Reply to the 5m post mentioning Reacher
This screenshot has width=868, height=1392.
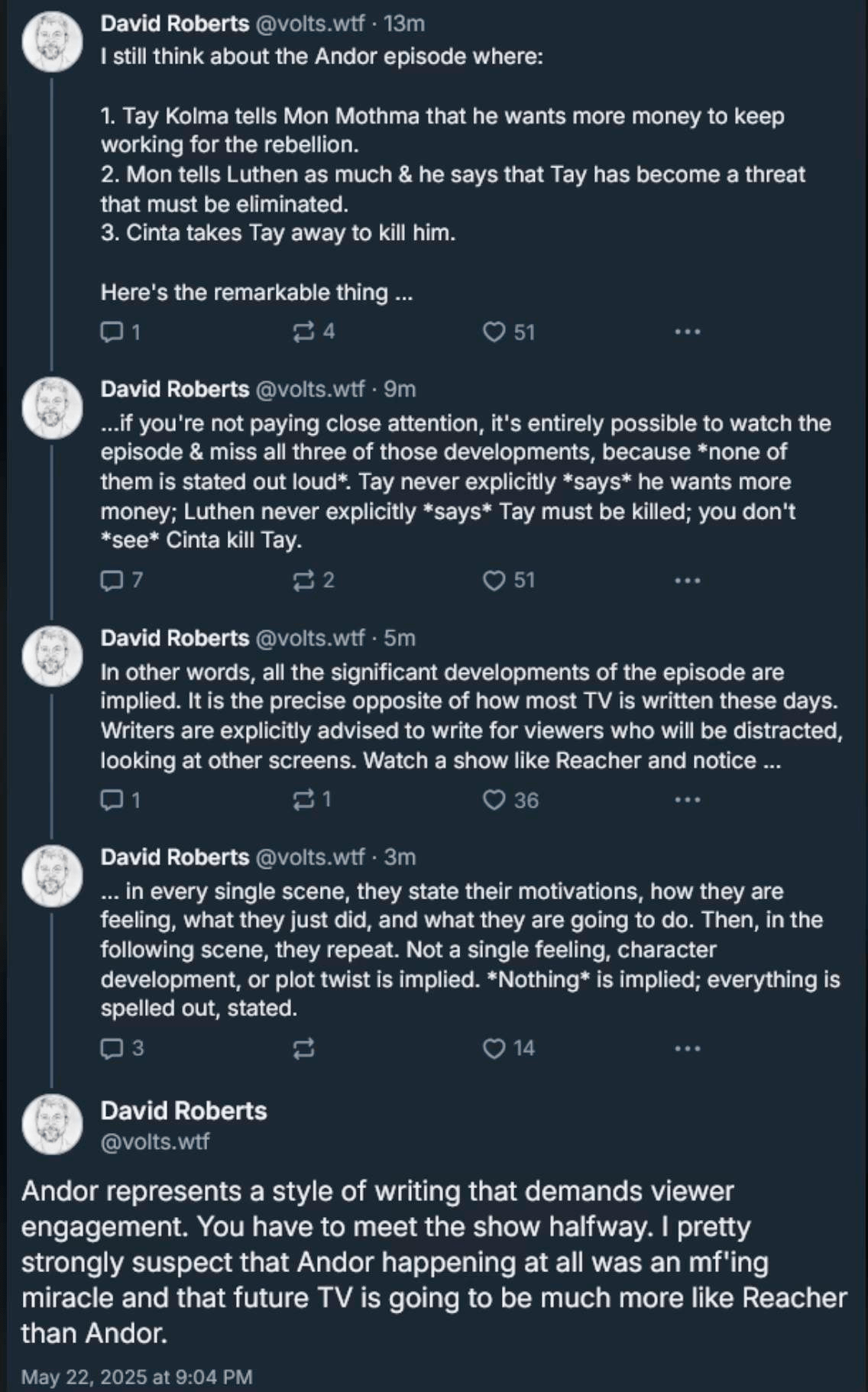(112, 800)
